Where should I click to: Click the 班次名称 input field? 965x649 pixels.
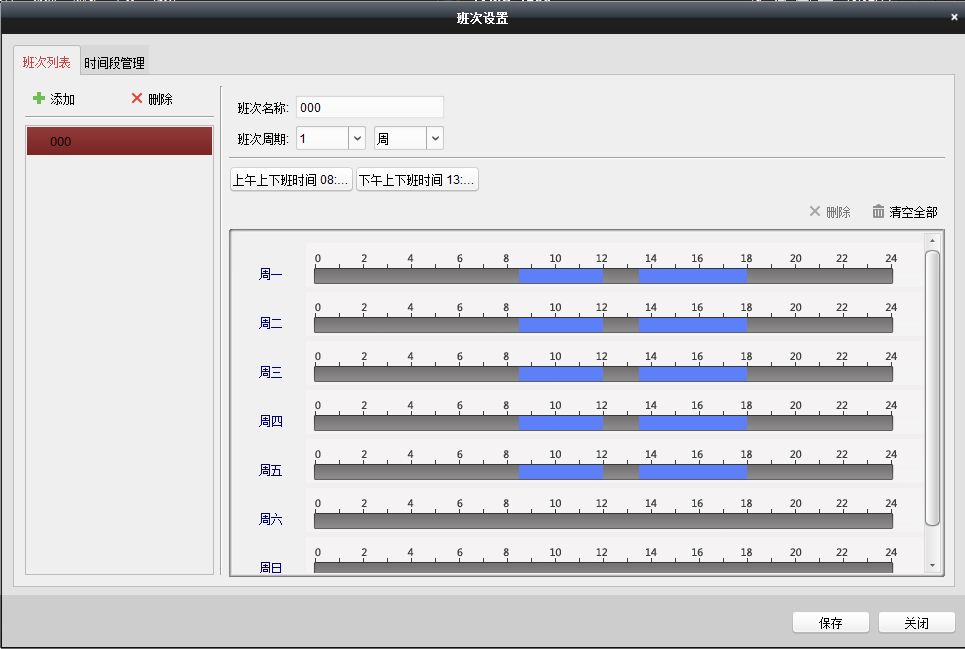(369, 108)
